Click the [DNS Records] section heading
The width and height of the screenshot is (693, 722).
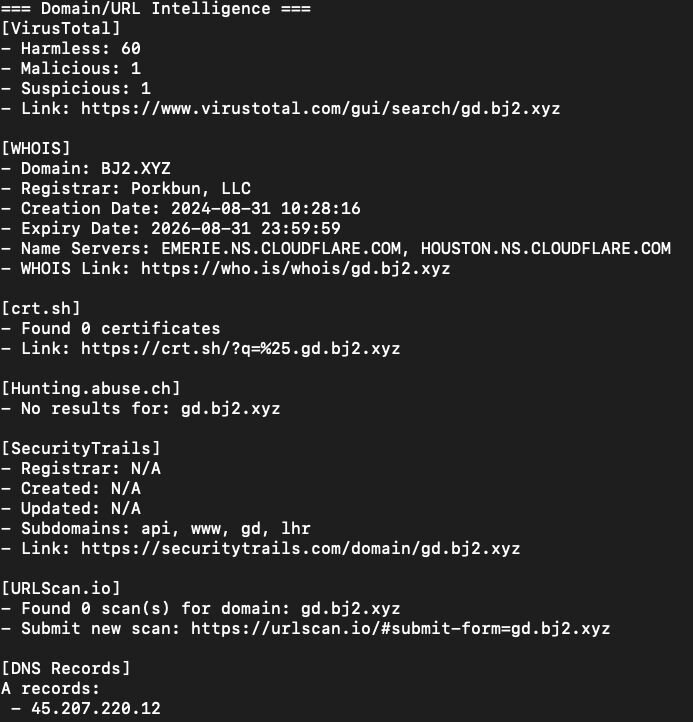tap(65, 668)
